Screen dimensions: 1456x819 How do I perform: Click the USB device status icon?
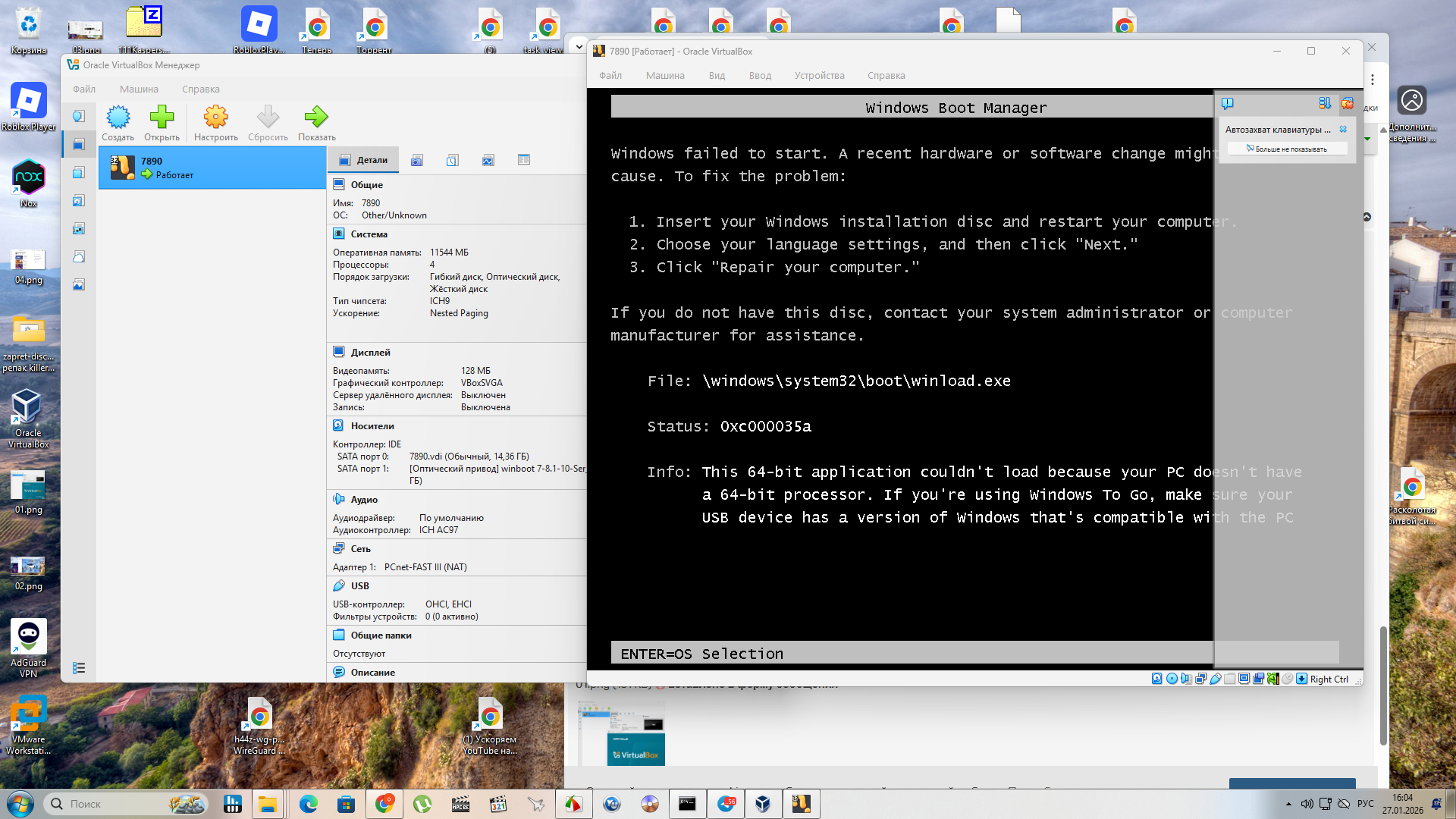[1215, 679]
